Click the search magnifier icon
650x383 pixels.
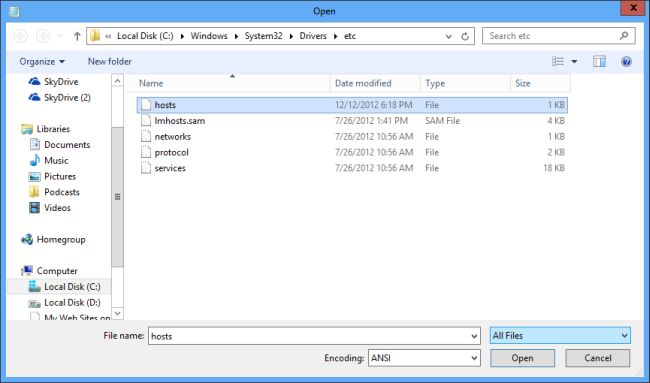point(624,36)
